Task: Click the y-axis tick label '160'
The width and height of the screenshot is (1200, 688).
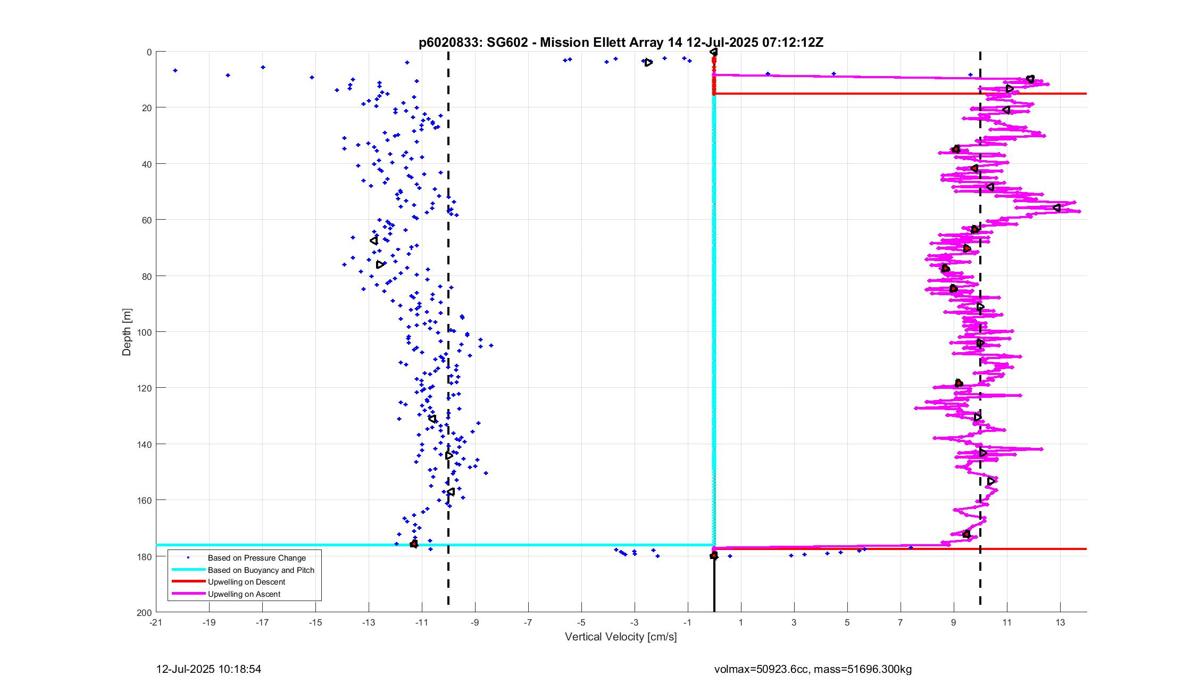Action: point(144,500)
